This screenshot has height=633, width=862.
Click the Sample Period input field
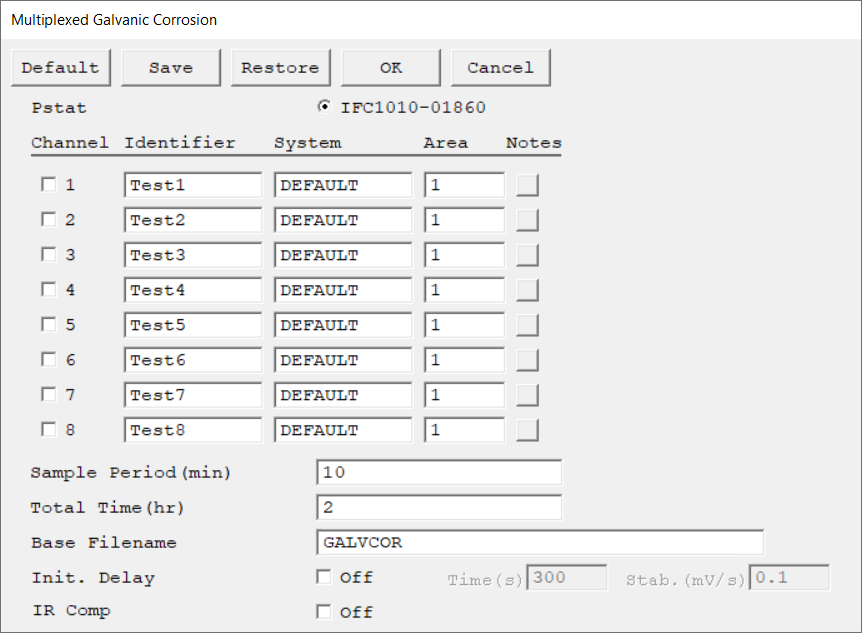(438, 472)
